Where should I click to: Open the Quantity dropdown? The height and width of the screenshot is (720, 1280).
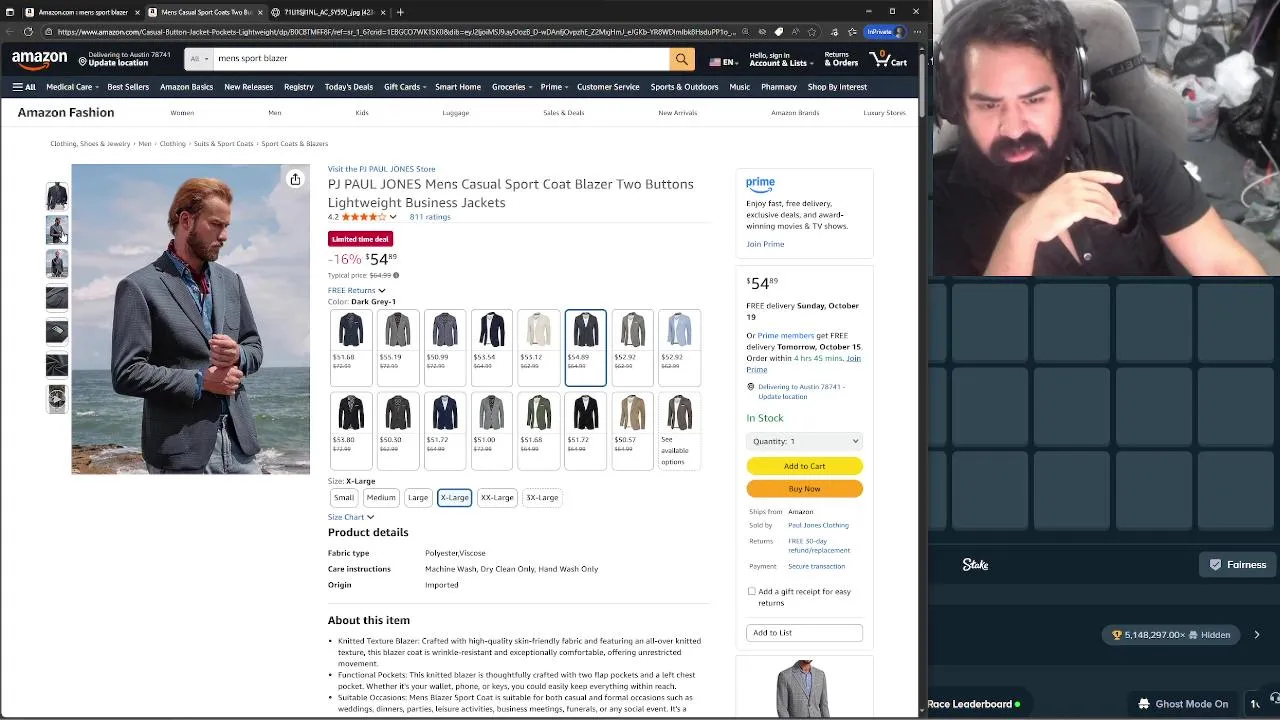tap(804, 441)
